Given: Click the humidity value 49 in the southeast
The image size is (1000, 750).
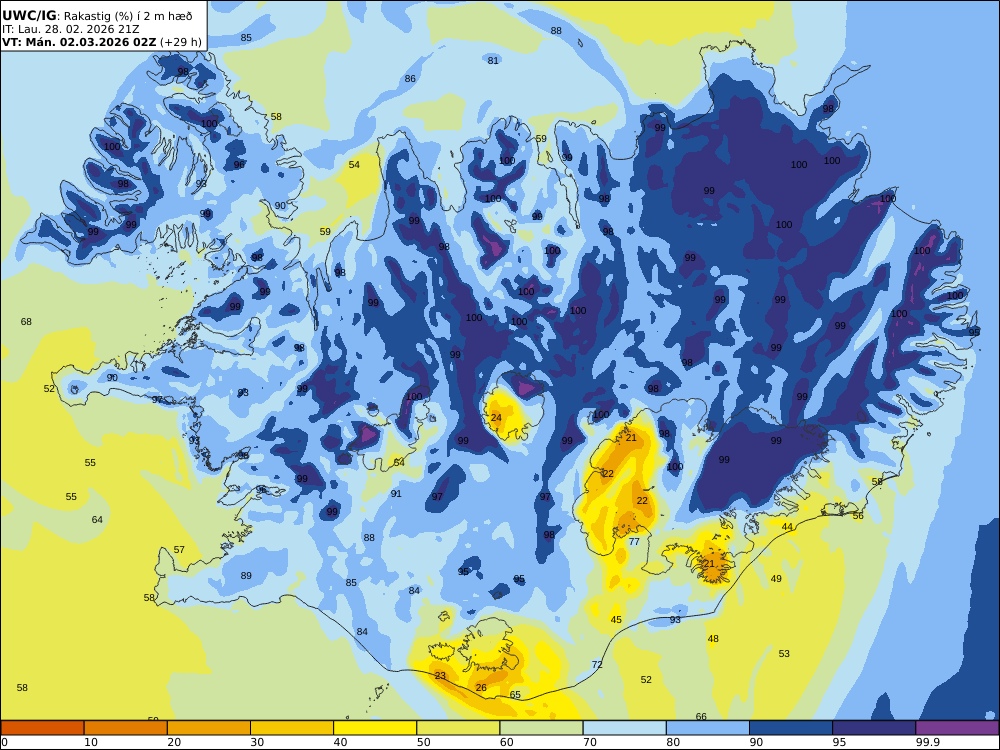Looking at the screenshot, I should point(776,578).
